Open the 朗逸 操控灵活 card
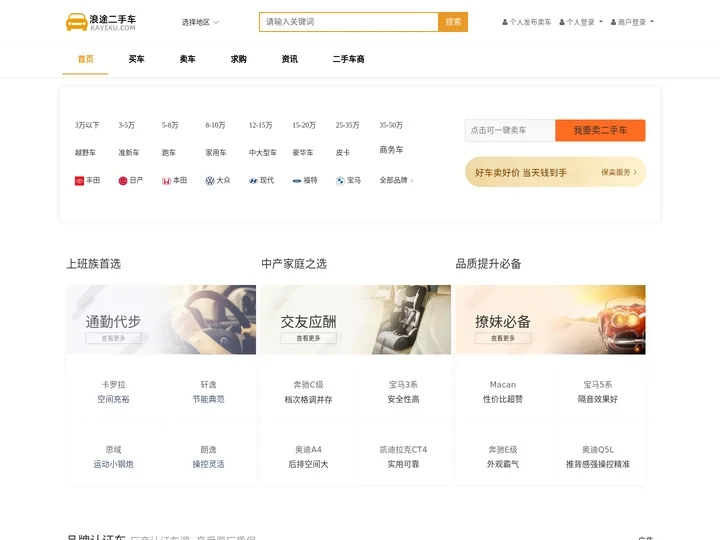 coord(208,457)
